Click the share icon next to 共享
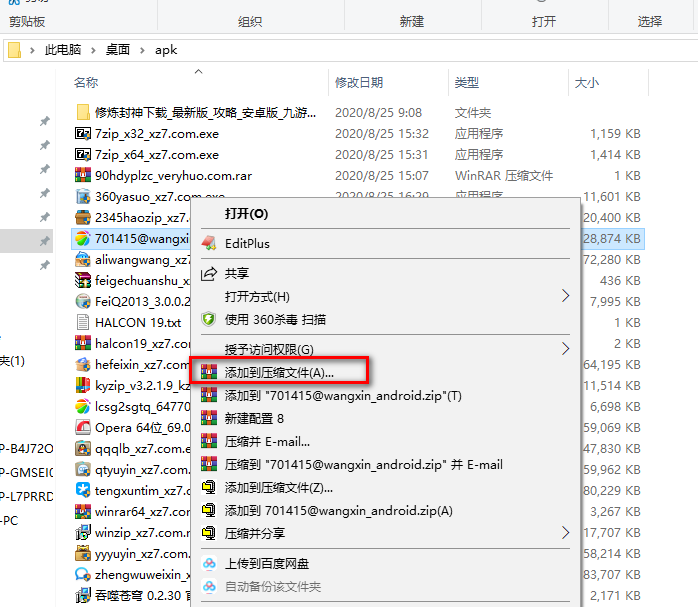The image size is (698, 607). point(209,273)
